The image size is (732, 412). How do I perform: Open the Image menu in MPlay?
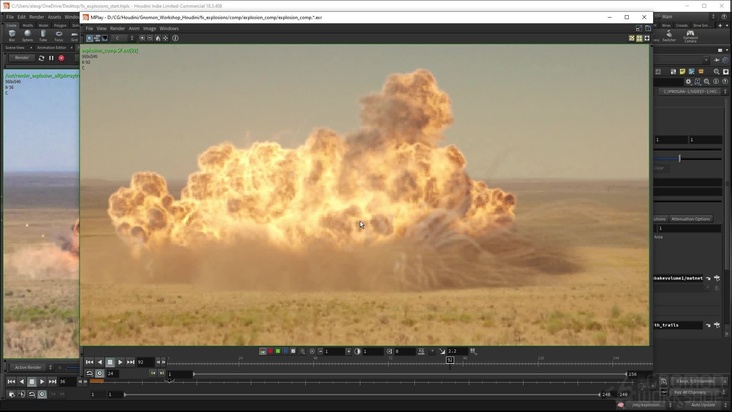click(x=149, y=28)
